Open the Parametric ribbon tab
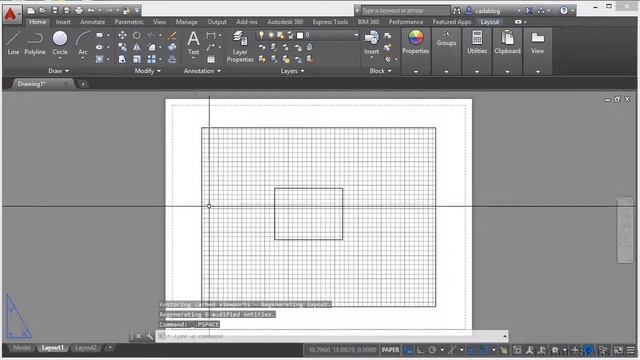This screenshot has width=640, height=360. point(129,22)
